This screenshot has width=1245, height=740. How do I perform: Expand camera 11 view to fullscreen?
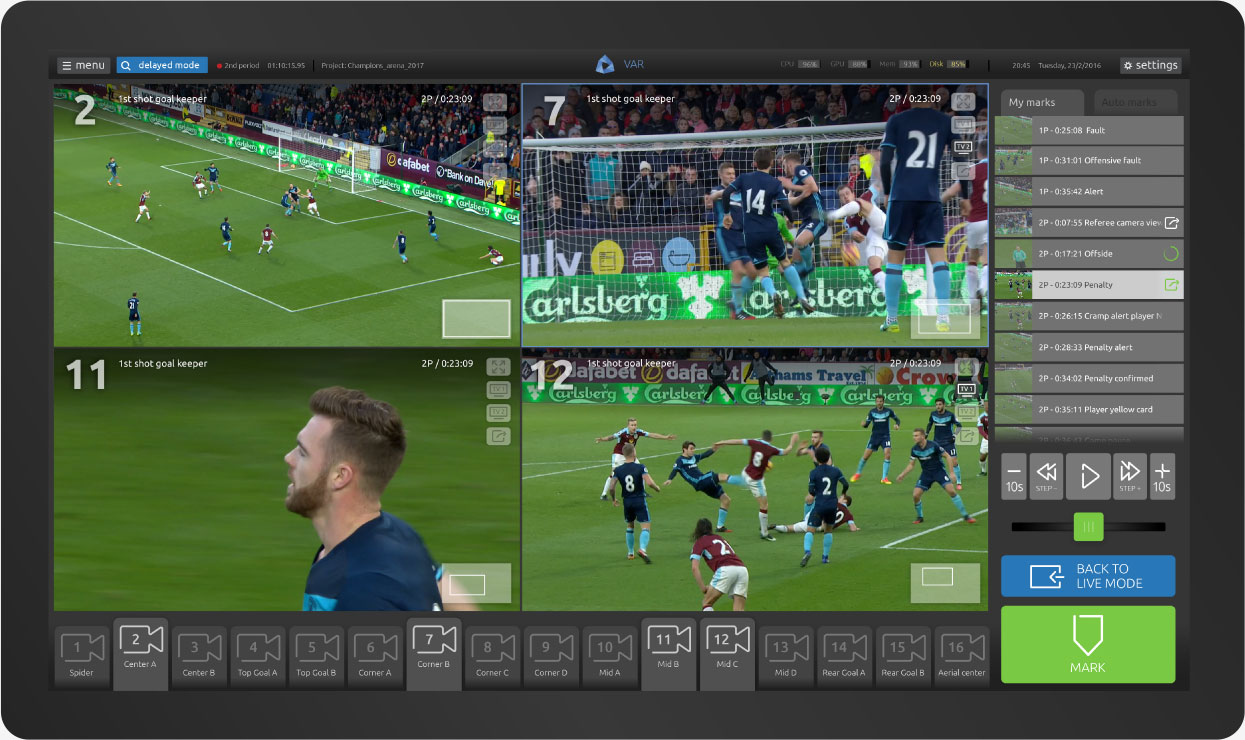(x=498, y=367)
